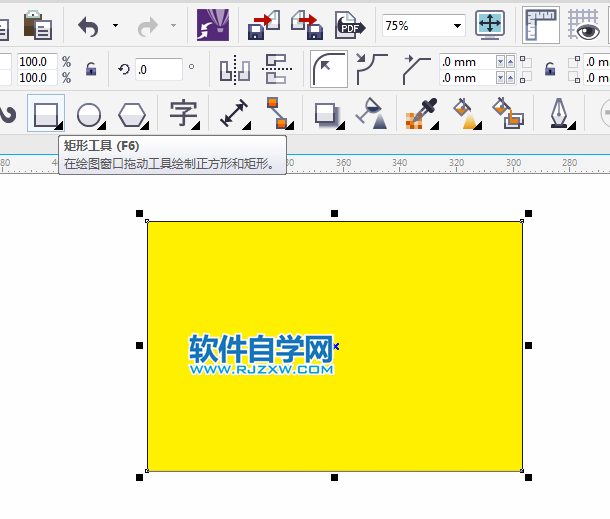The height and width of the screenshot is (519, 610).
Task: Click the bottom corner radius .0 mm field
Action: pyautogui.click(x=467, y=78)
